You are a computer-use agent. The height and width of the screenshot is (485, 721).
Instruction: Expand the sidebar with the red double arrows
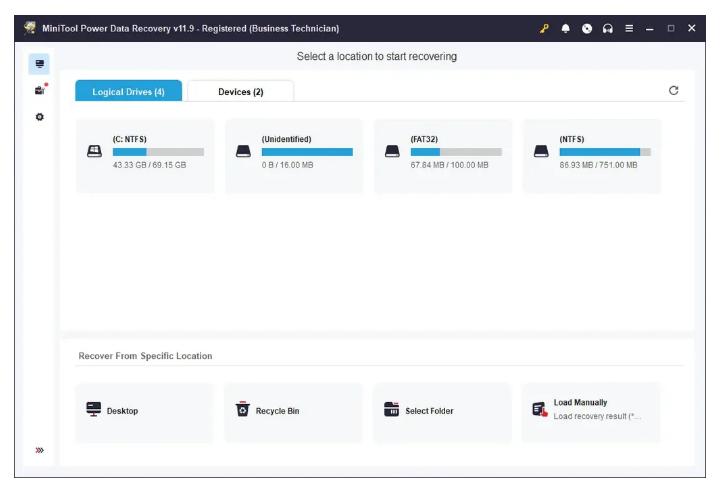point(39,450)
